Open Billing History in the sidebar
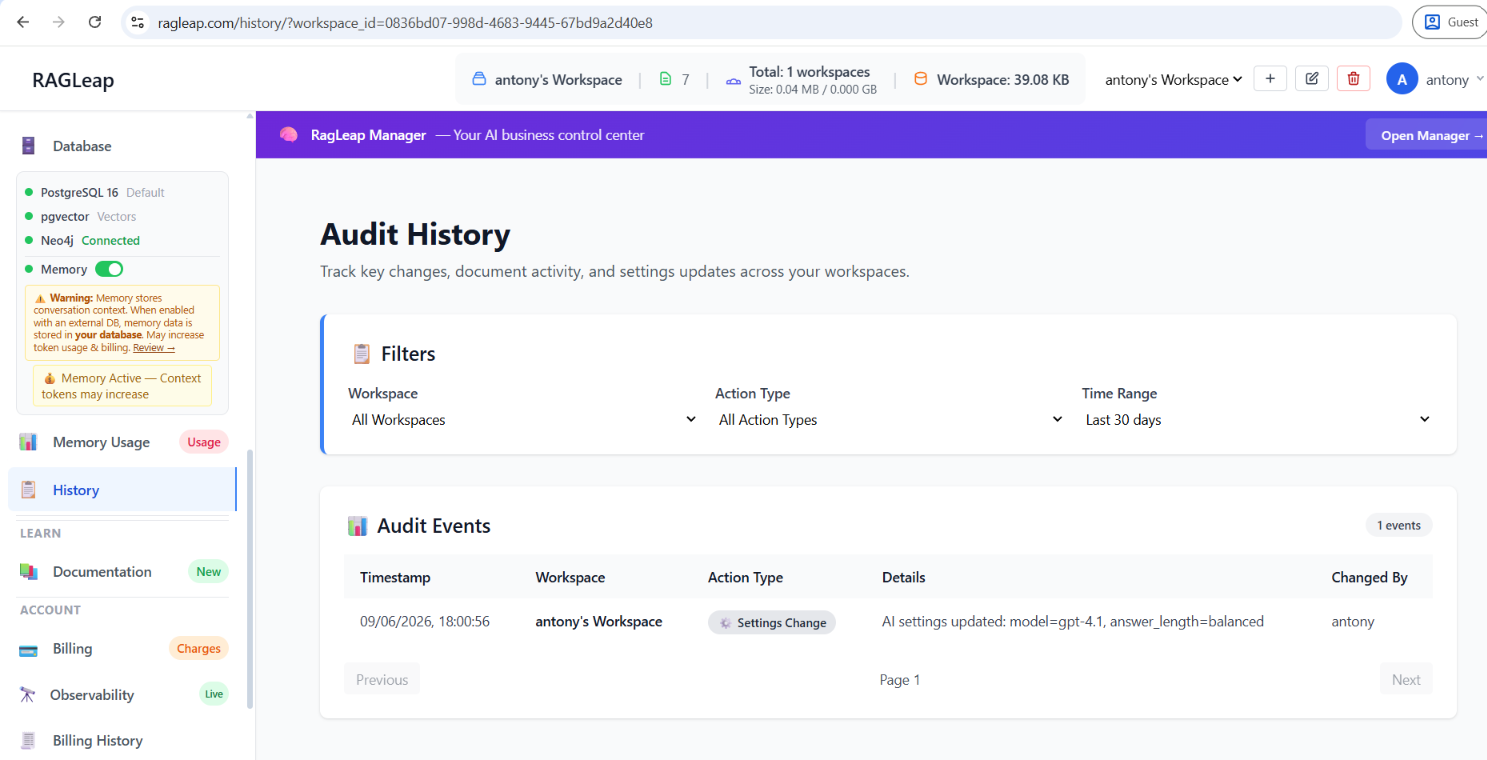 coord(98,740)
